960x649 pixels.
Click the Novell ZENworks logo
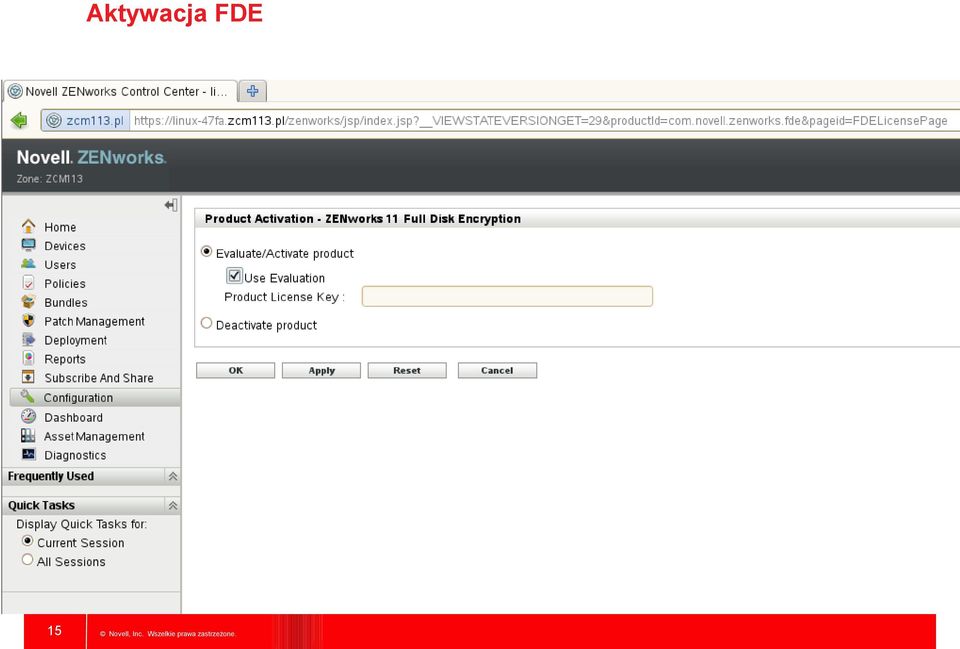pyautogui.click(x=91, y=157)
